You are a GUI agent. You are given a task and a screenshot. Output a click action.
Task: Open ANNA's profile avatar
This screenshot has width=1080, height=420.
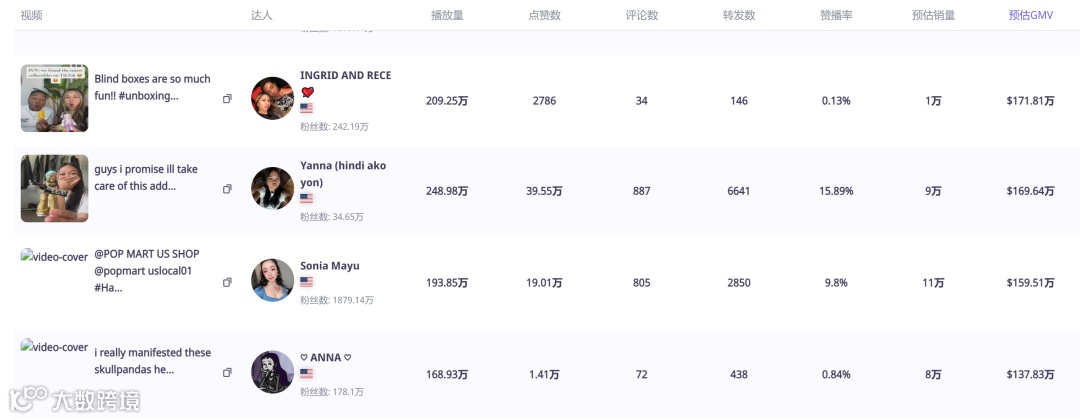click(272, 372)
